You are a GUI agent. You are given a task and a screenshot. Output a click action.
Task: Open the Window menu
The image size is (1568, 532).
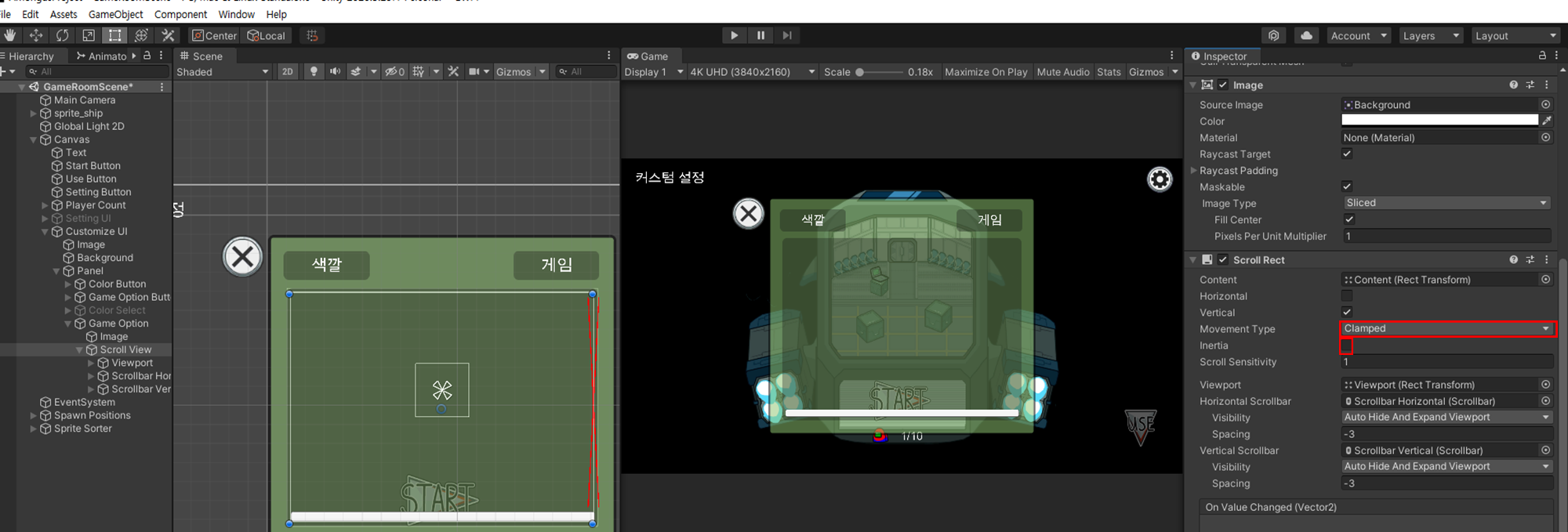236,14
